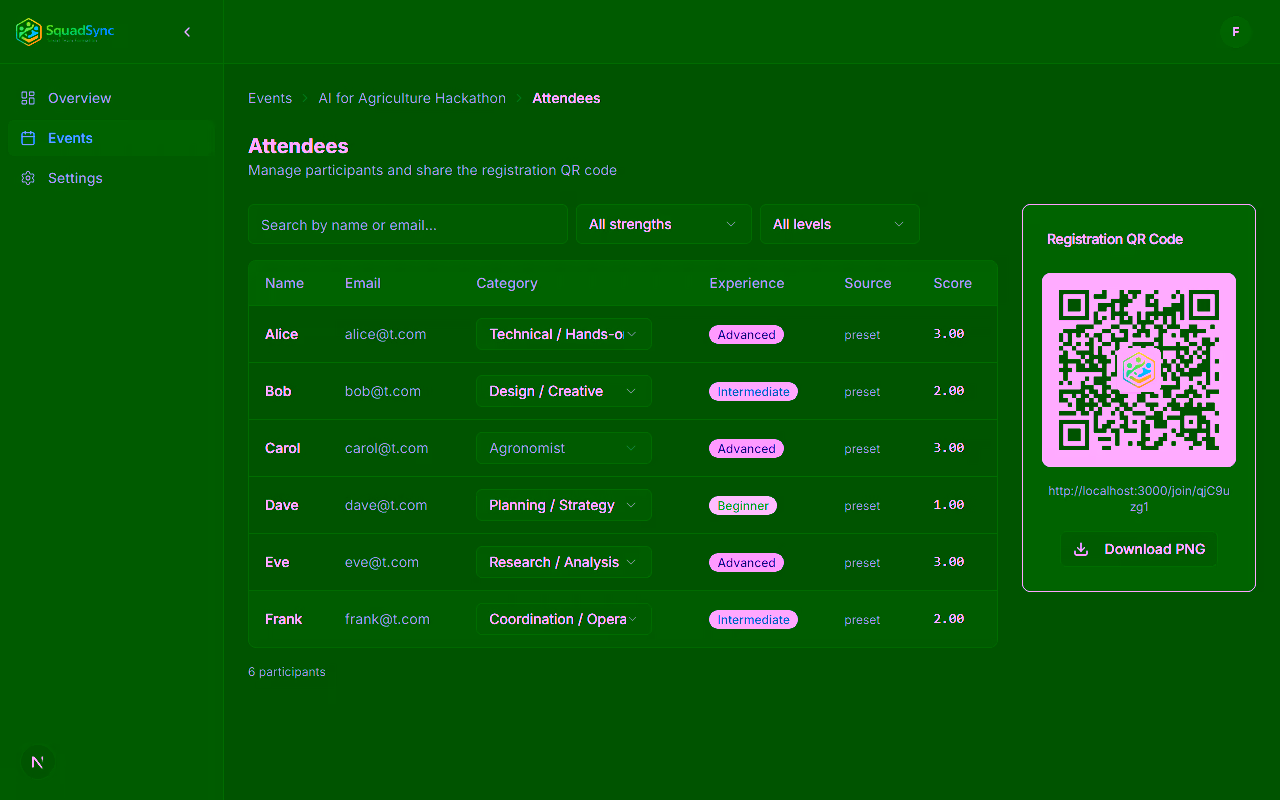Select the name Eve
The width and height of the screenshot is (1280, 800).
(x=277, y=562)
